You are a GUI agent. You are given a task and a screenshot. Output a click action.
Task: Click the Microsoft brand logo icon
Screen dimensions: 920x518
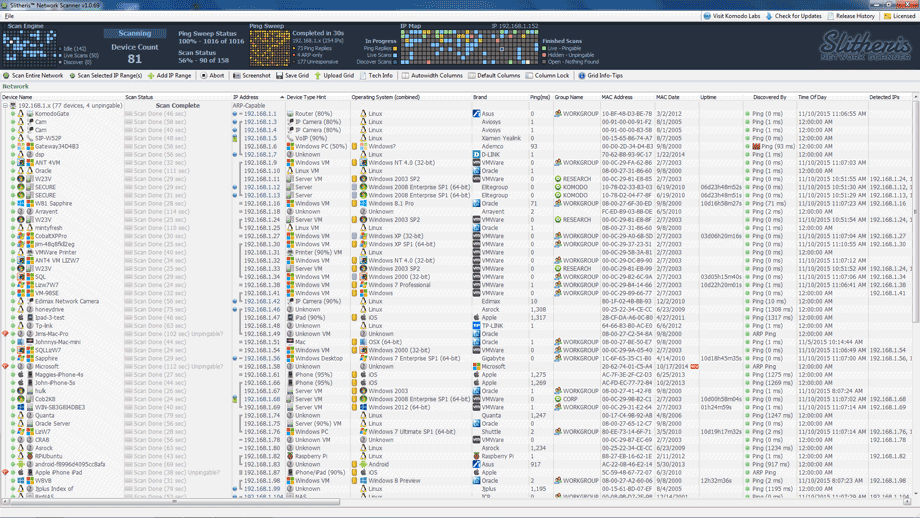click(476, 367)
